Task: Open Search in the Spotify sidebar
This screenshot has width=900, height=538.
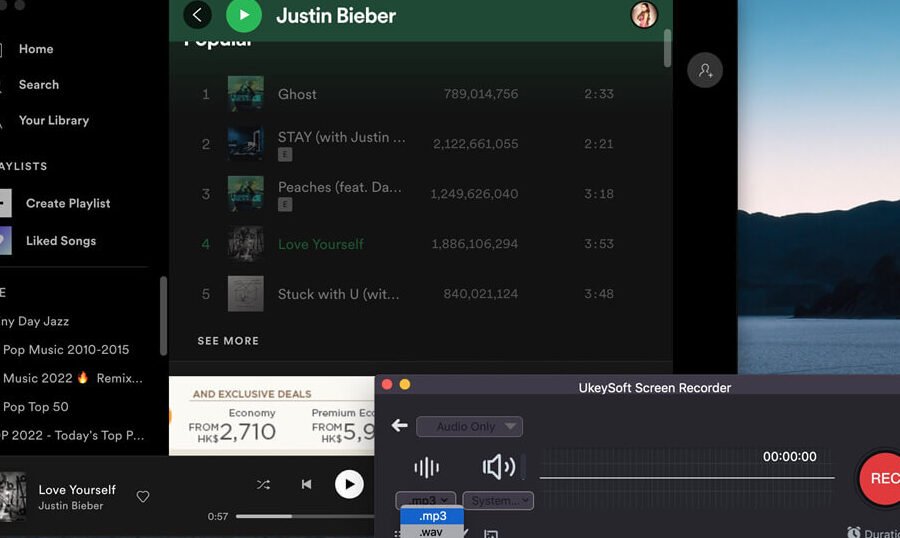Action: click(38, 84)
